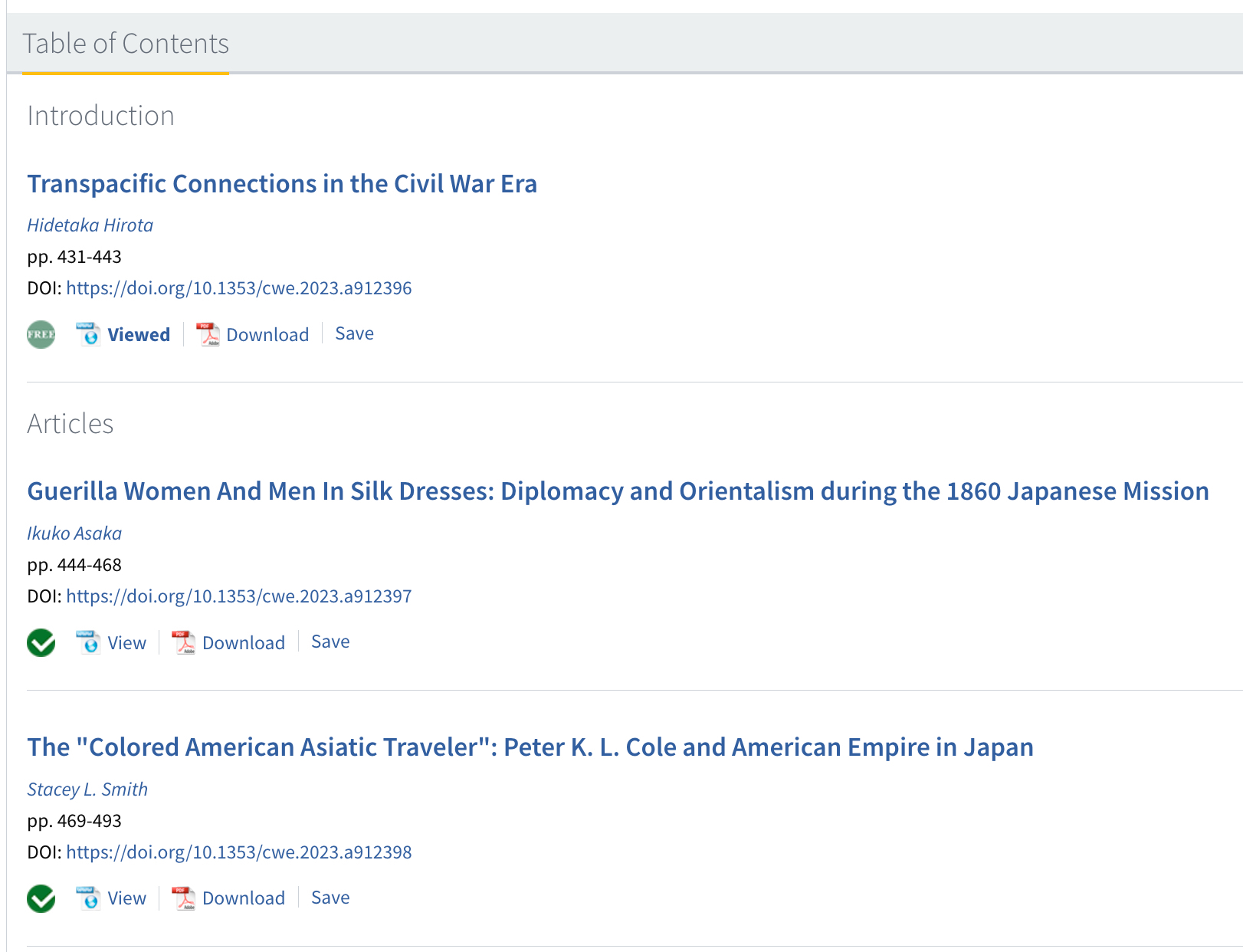Click the PDF icon for Transpacific Connections
Viewport: 1243px width, 952px height.
208,335
